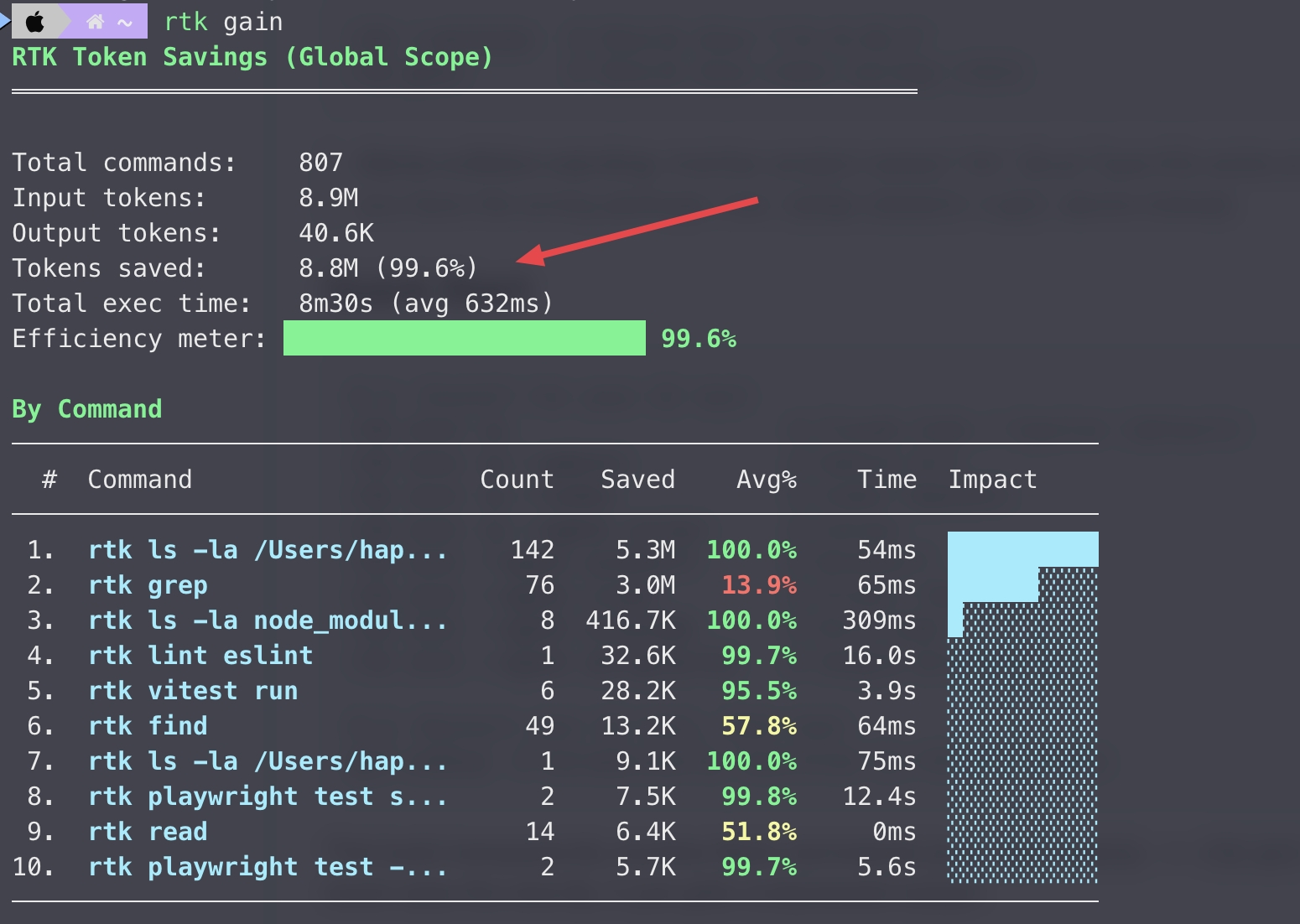This screenshot has width=1300, height=924.
Task: Click the yellow 51.8% average for read
Action: point(759,832)
